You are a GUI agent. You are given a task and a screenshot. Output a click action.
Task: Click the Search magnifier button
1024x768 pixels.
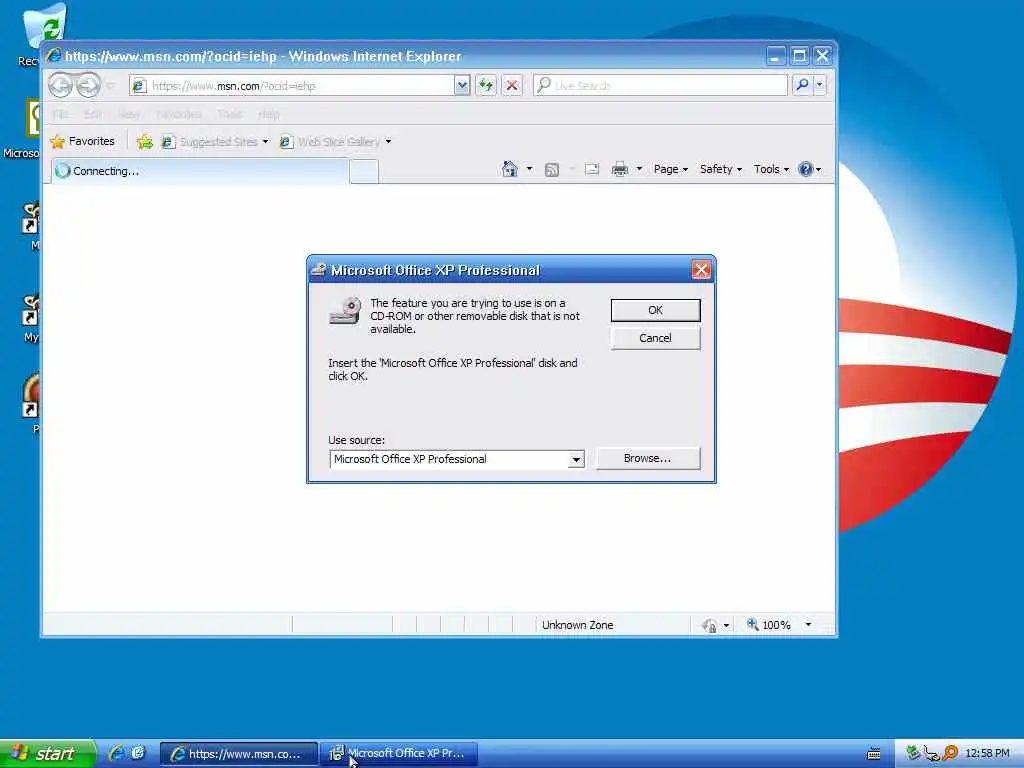(x=802, y=85)
